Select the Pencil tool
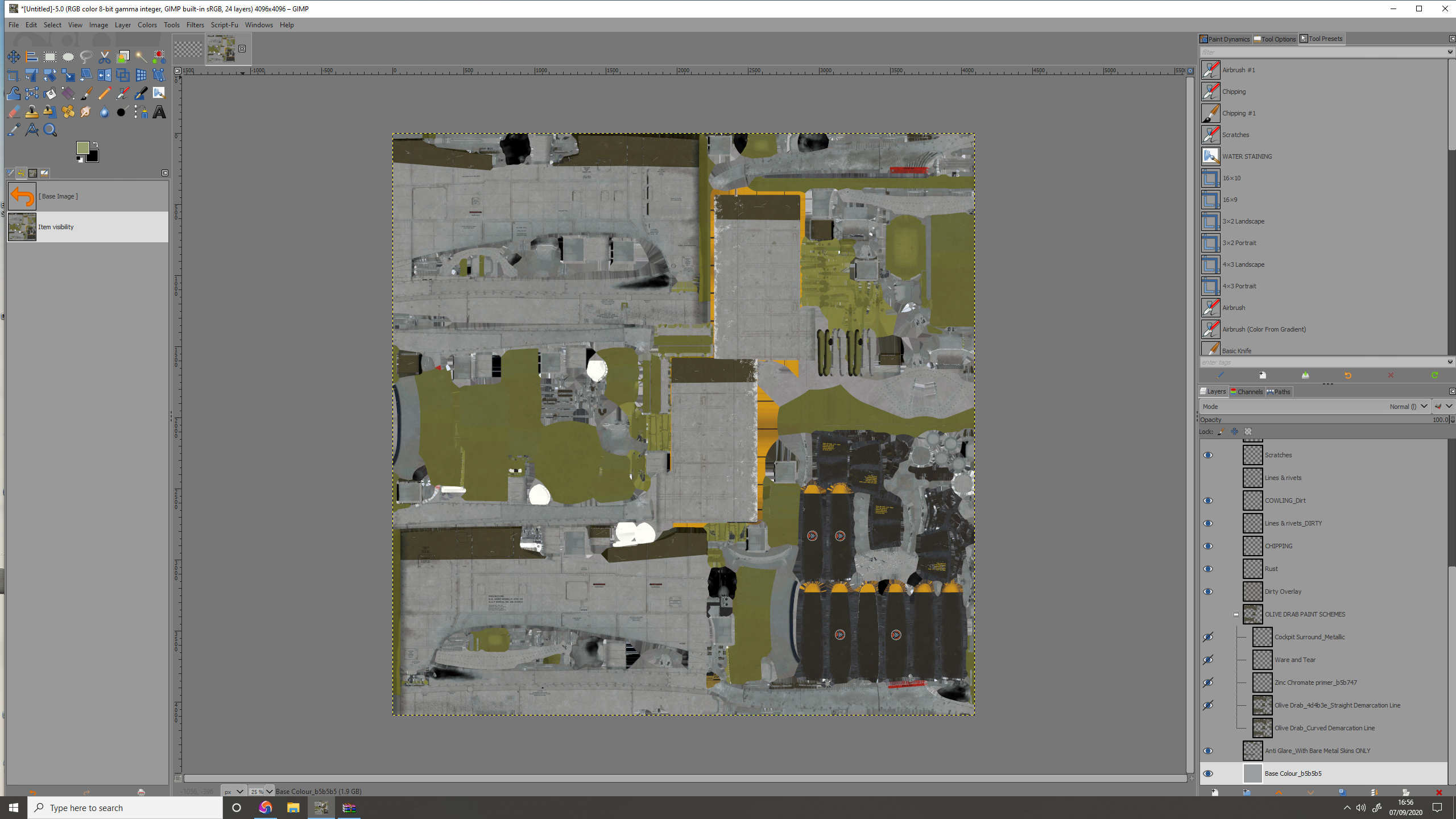The image size is (1456, 819). pyautogui.click(x=104, y=94)
